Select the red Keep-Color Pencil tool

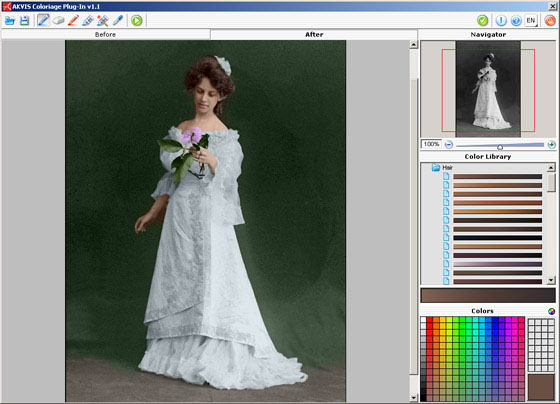(x=73, y=21)
